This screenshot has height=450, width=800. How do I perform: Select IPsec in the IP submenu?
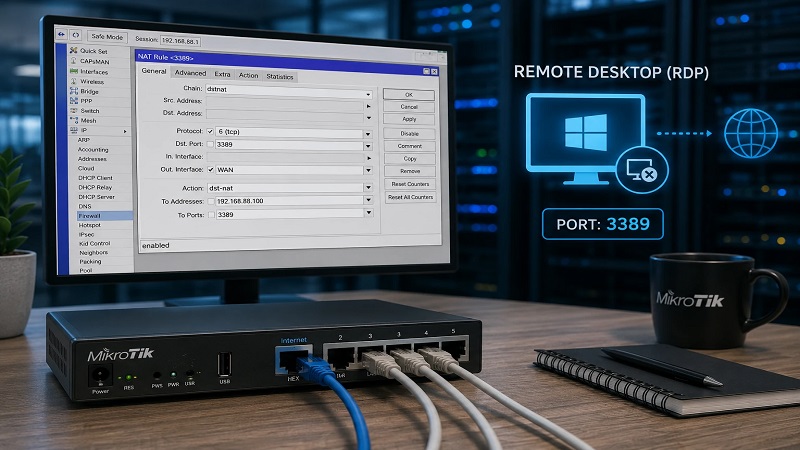86,234
